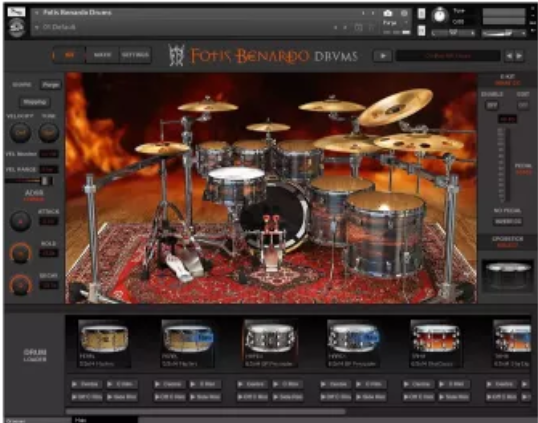Screen dimensions: 538x423
Task: Click the left panel Tune knob
Action: click(48, 132)
